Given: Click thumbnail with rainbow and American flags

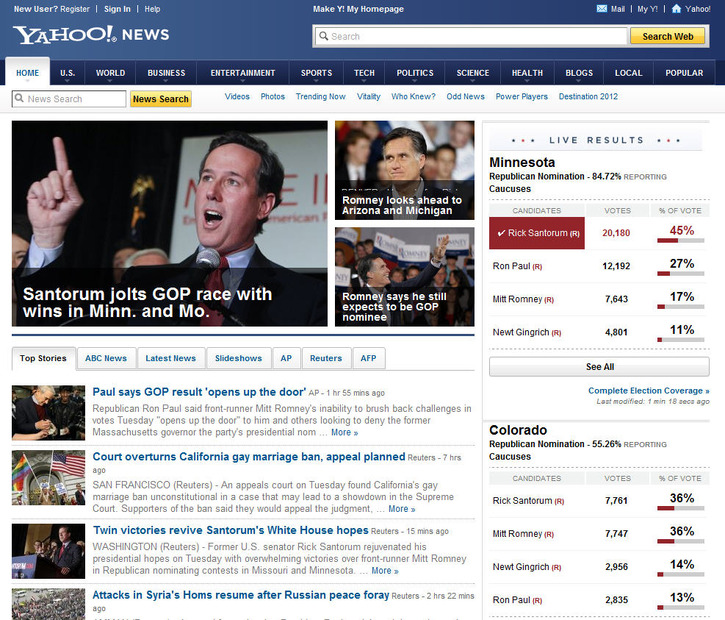Looking at the screenshot, I should pos(49,478).
